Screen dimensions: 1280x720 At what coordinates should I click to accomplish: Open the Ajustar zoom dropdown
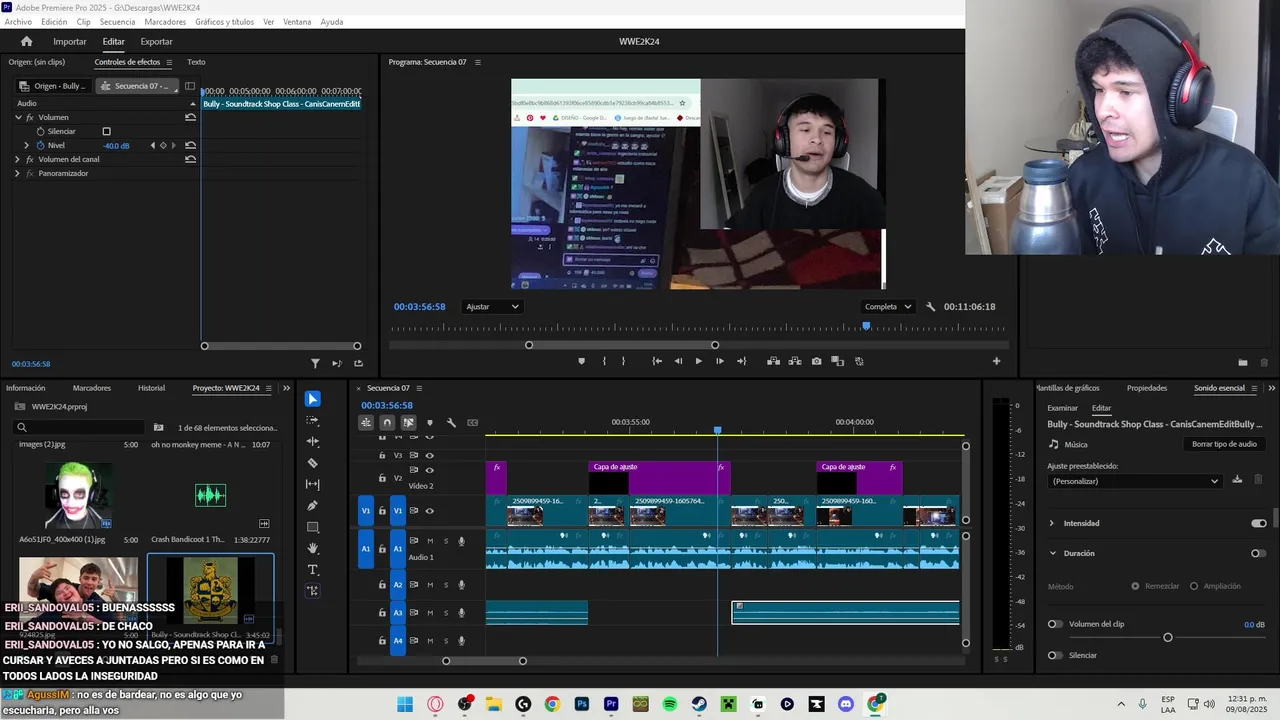click(493, 307)
